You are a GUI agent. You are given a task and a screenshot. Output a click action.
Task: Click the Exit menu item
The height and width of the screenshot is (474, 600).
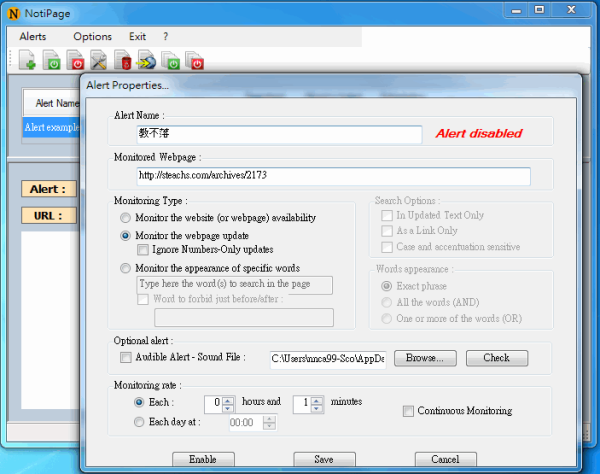(137, 36)
